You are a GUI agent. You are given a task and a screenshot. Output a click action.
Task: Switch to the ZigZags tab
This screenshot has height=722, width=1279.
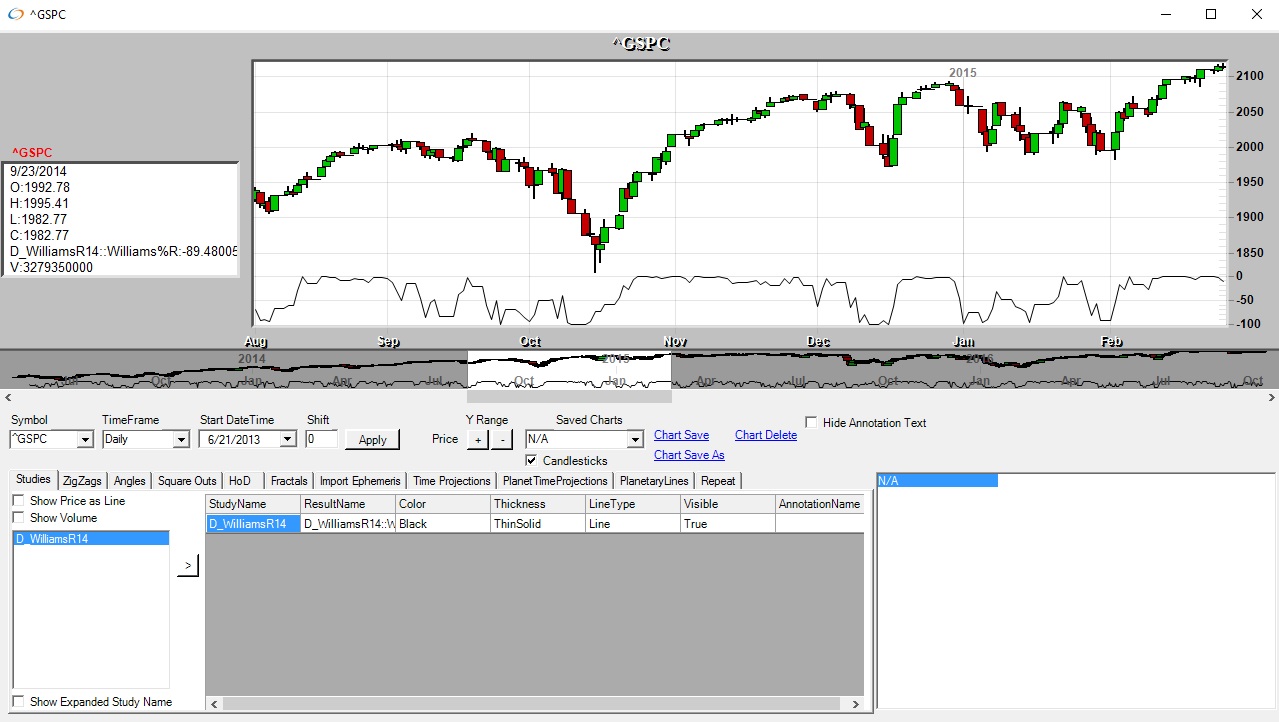(82, 481)
